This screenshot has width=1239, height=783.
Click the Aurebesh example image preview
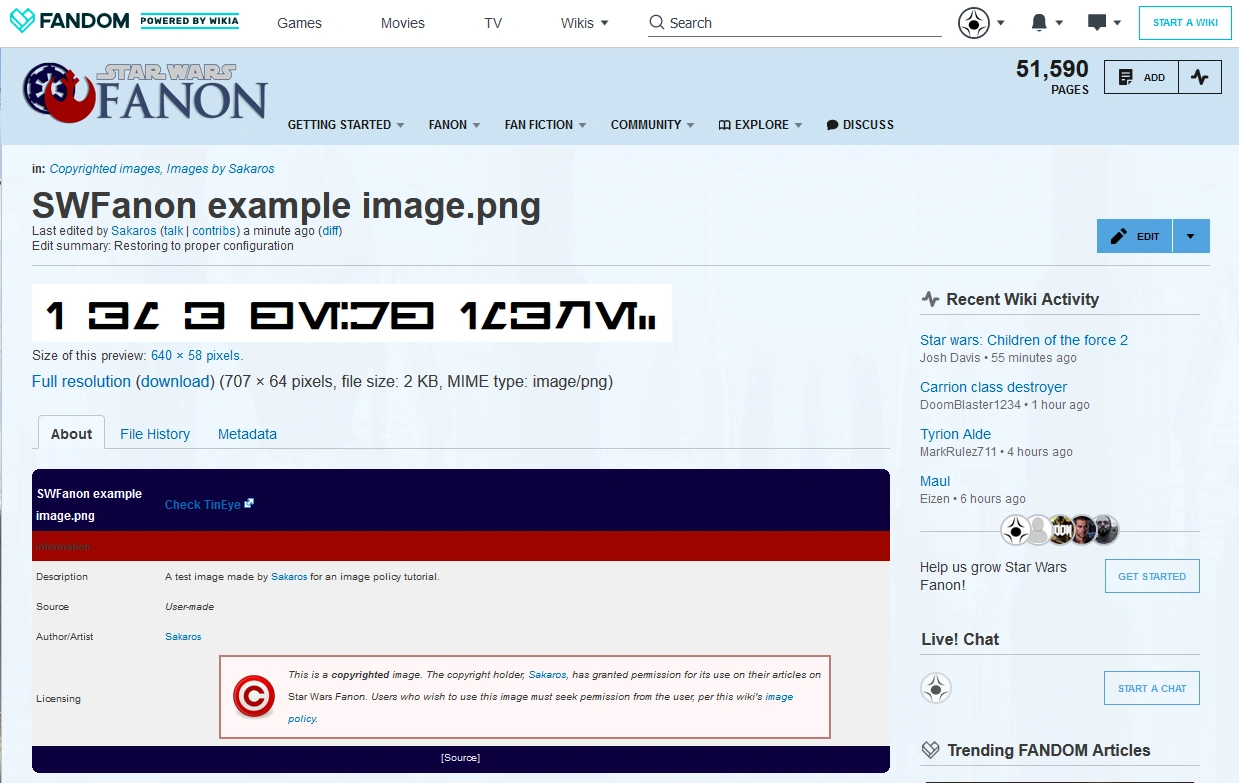(352, 313)
